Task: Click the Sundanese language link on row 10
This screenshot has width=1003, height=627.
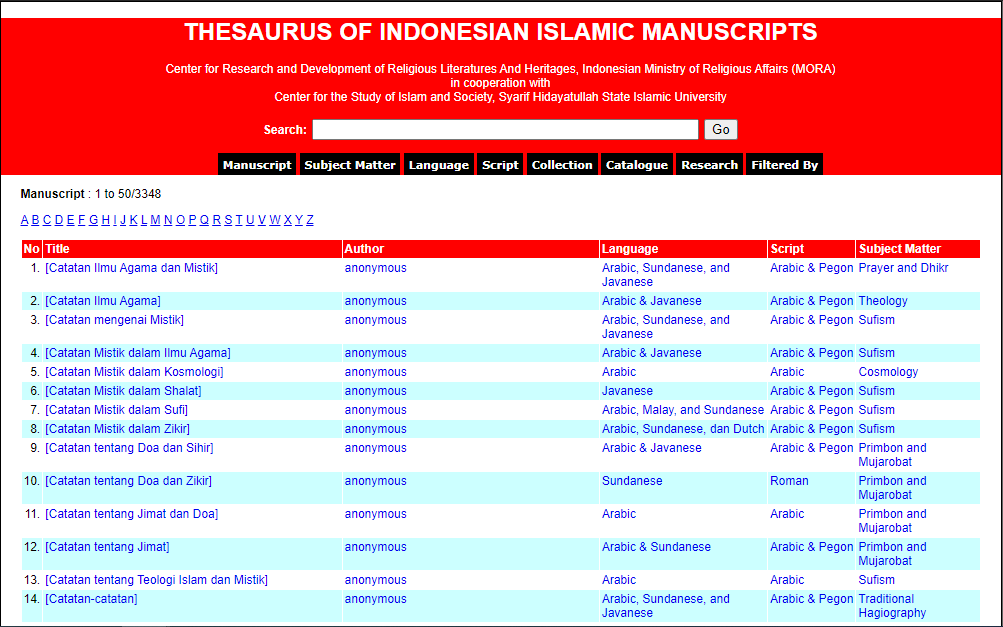Action: [632, 480]
